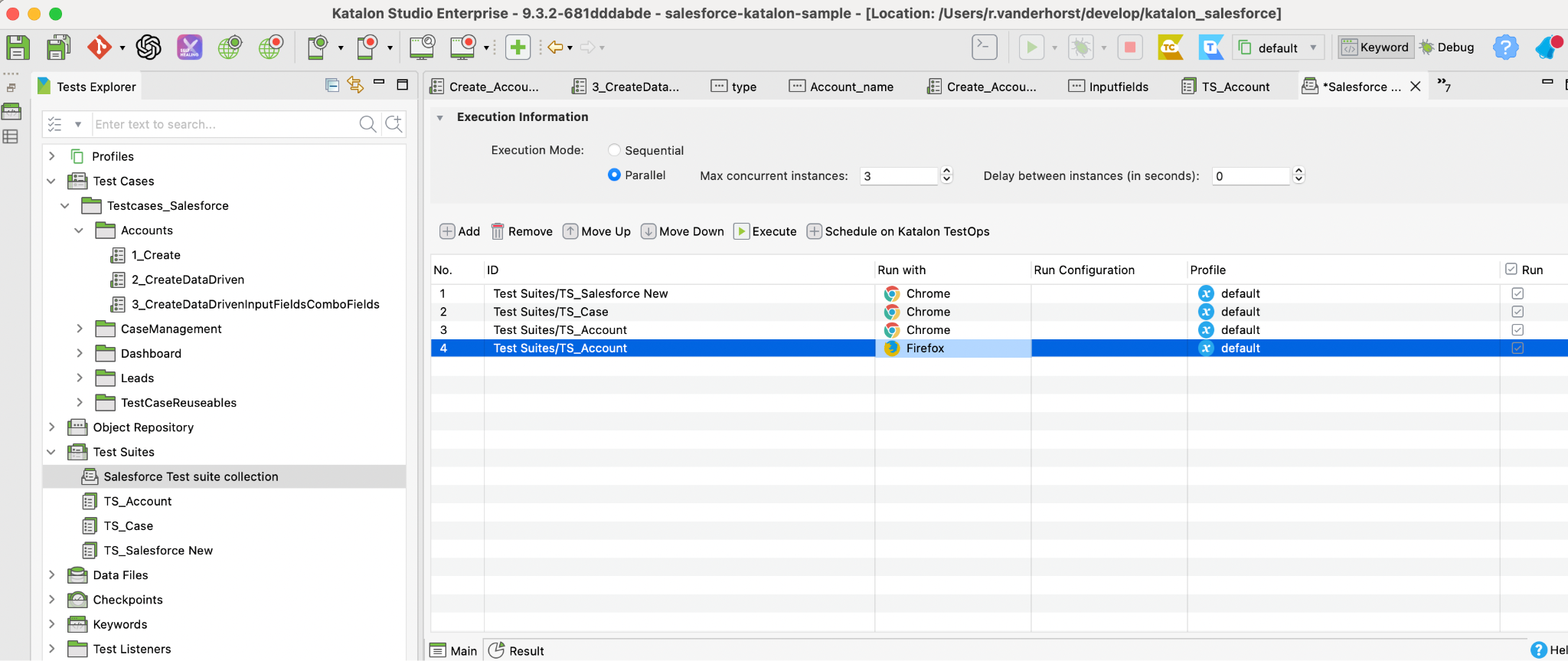Click the Link with Editor icon
The height and width of the screenshot is (661, 1568).
pos(355,85)
